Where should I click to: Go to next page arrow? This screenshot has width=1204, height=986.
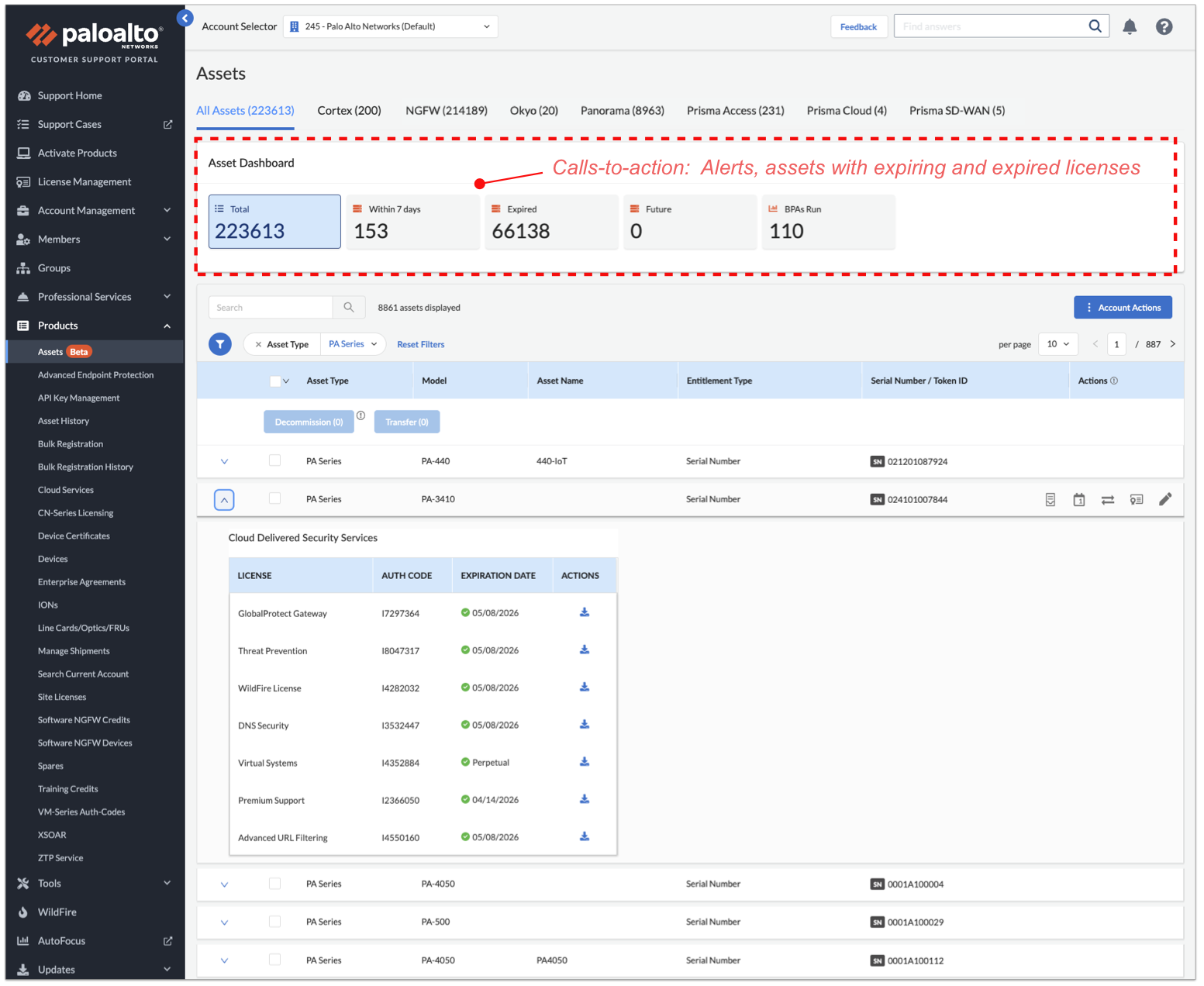tap(1172, 344)
